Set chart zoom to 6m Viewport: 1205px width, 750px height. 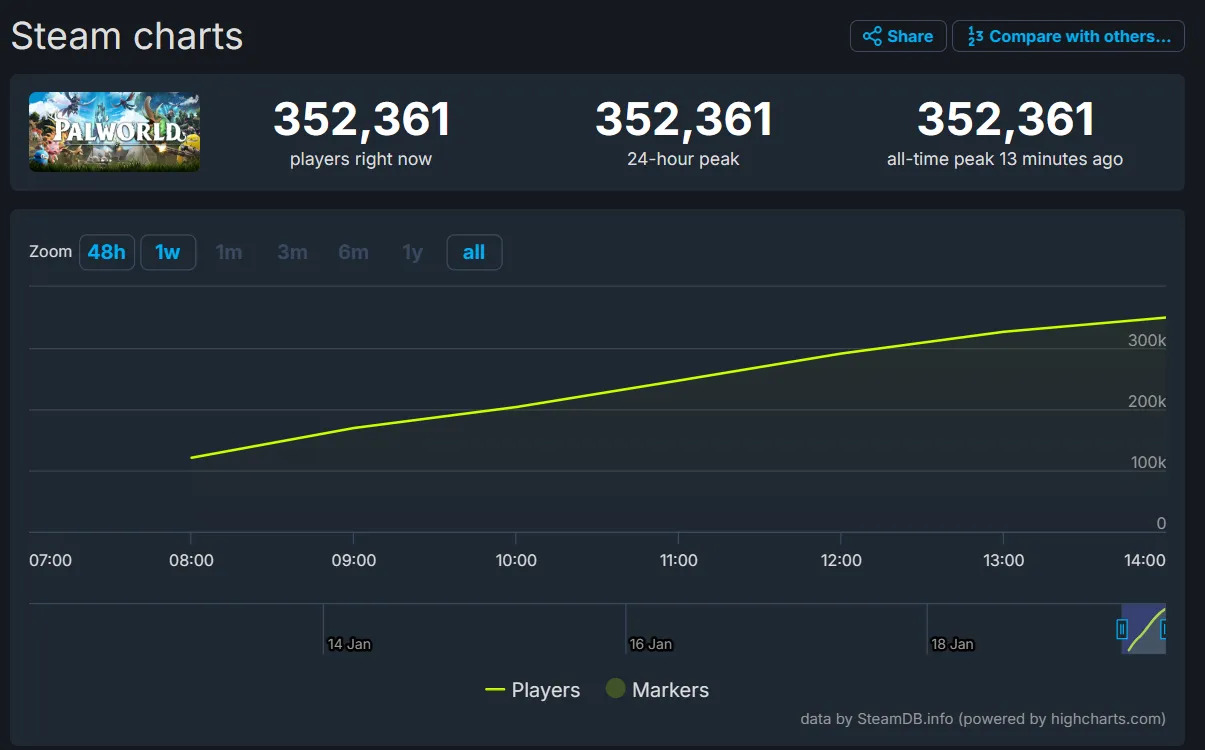tap(353, 252)
